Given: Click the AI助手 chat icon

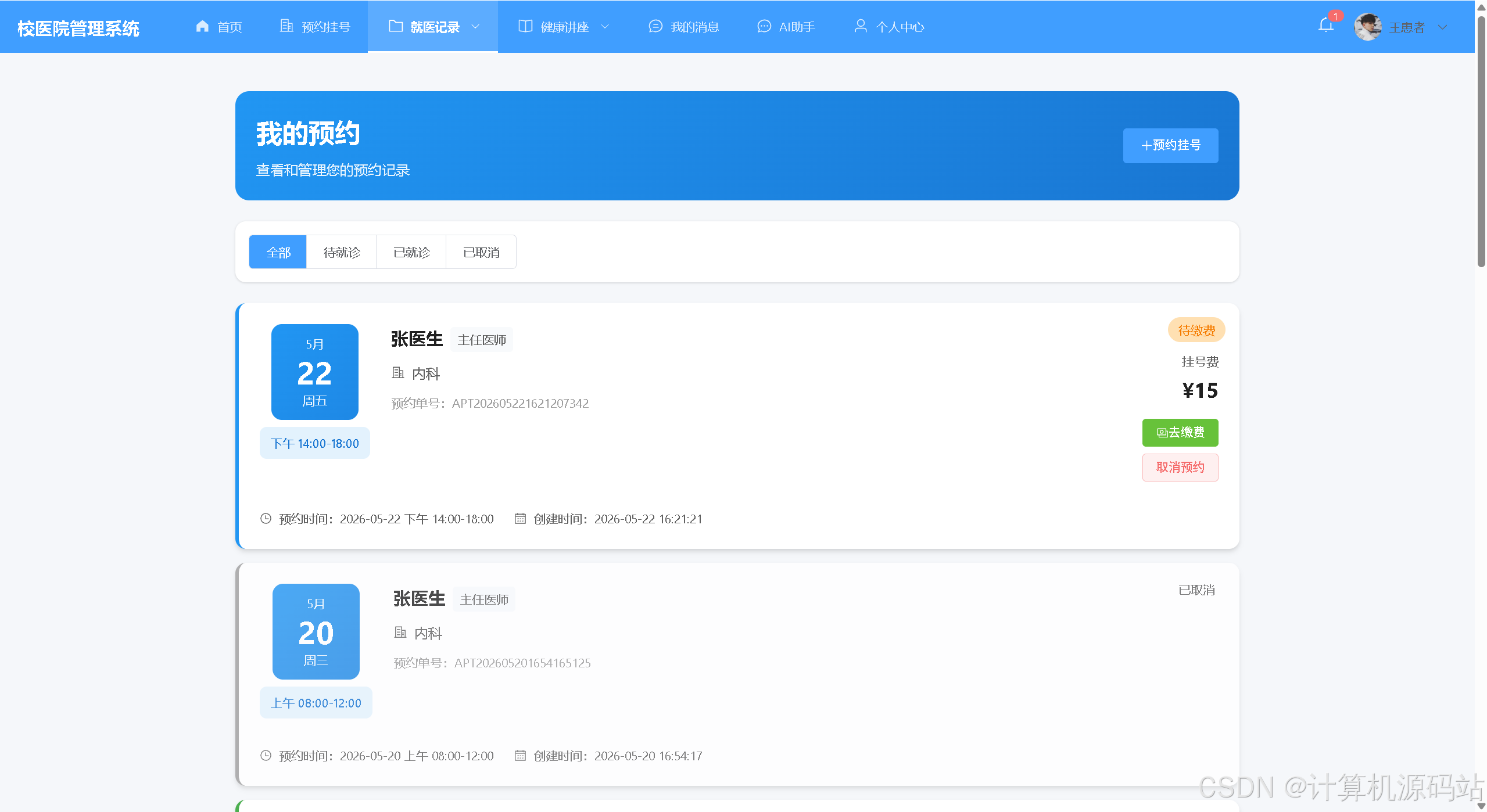Looking at the screenshot, I should click(764, 26).
